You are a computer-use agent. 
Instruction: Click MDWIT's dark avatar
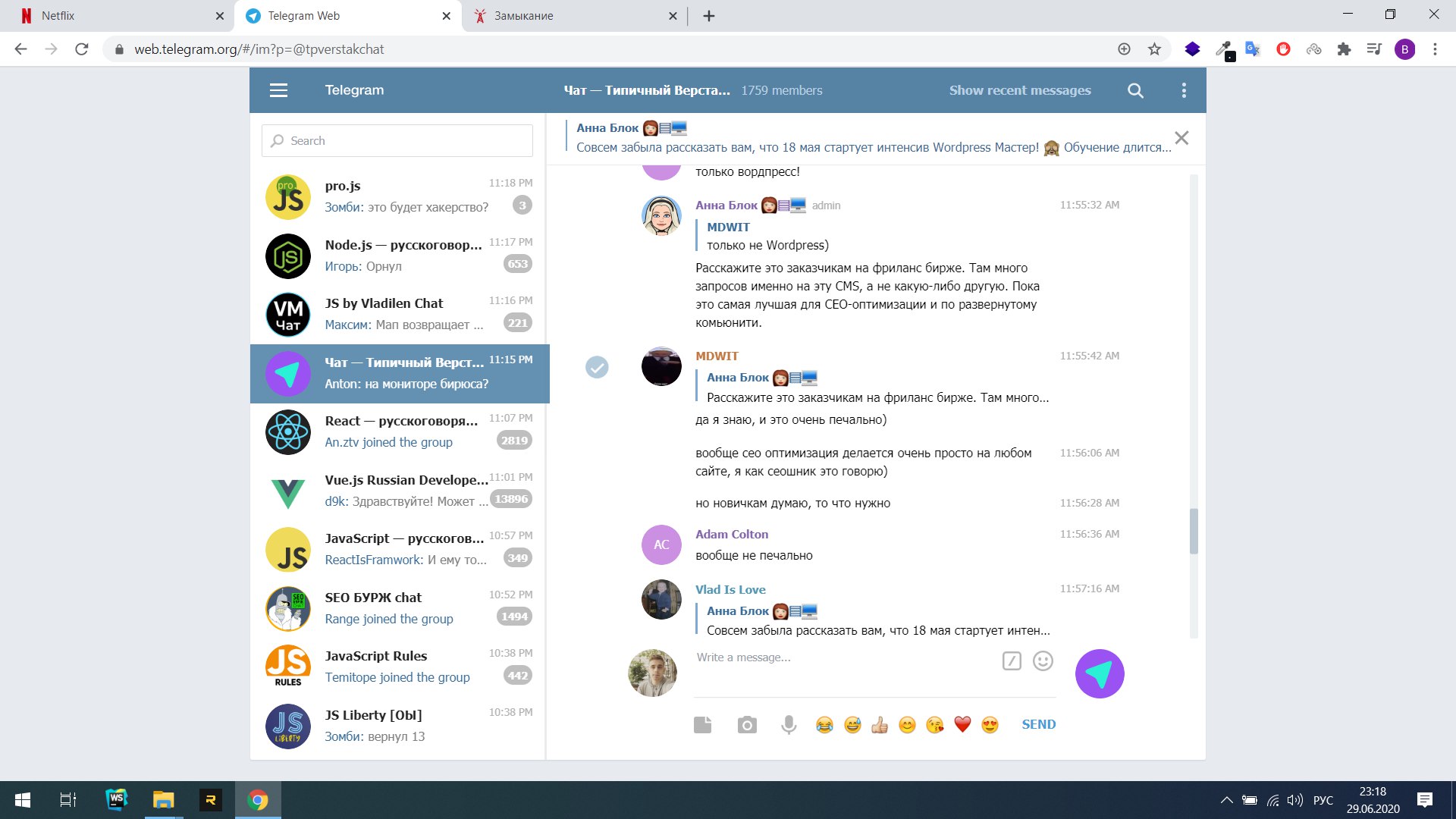[661, 366]
